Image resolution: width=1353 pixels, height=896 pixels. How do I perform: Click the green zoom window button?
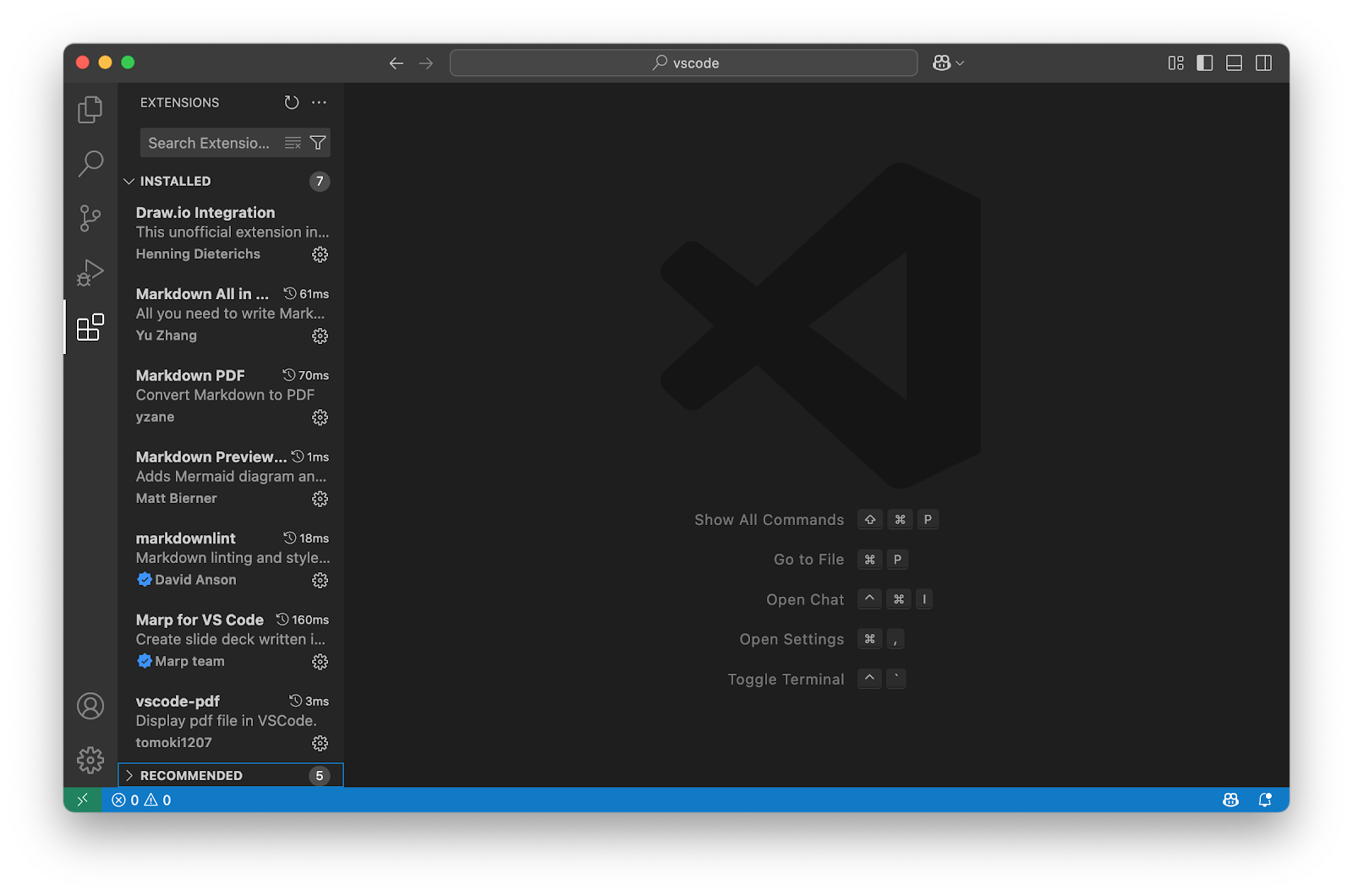128,62
